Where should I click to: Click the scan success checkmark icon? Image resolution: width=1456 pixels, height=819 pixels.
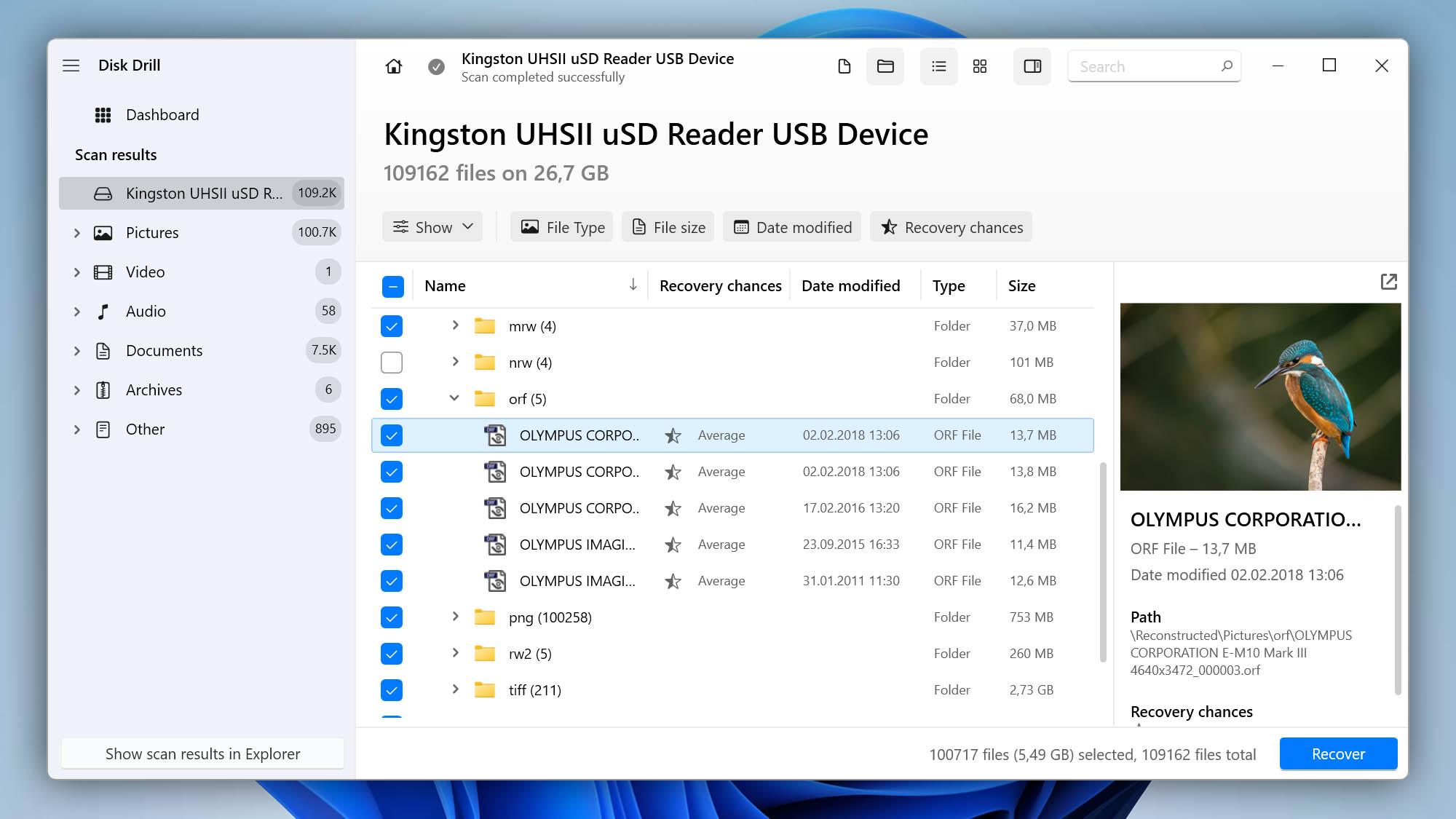(x=436, y=66)
